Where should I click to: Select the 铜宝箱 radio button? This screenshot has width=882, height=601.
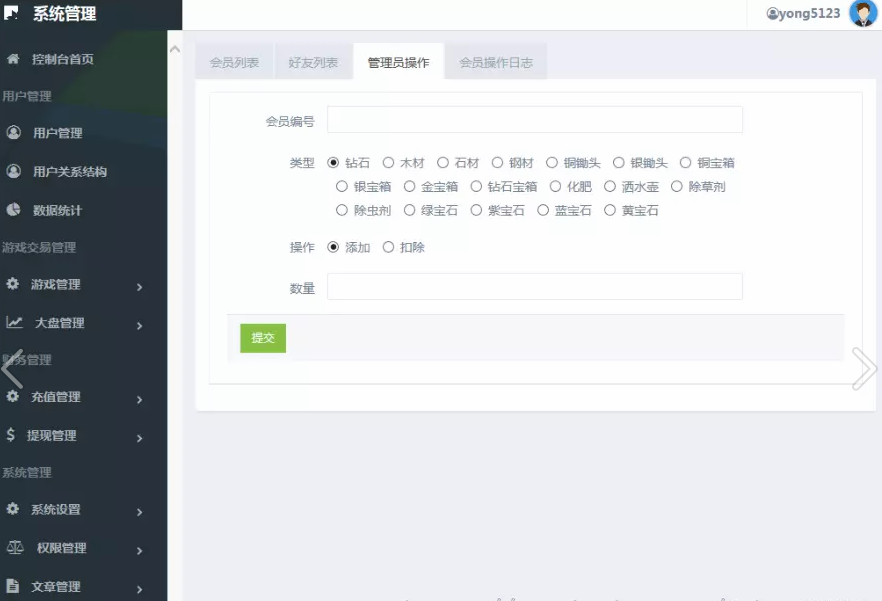(685, 163)
